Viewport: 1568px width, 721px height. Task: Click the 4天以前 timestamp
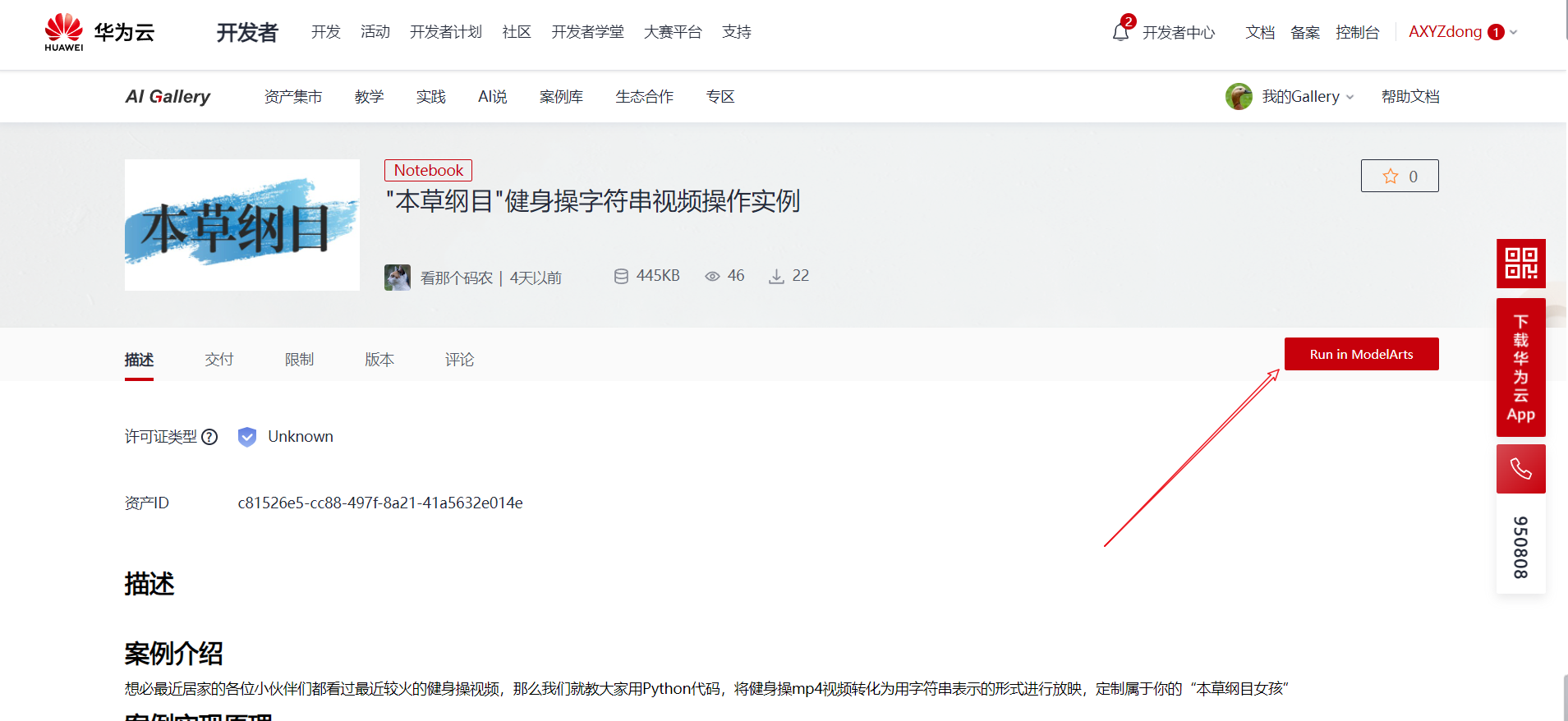(536, 278)
